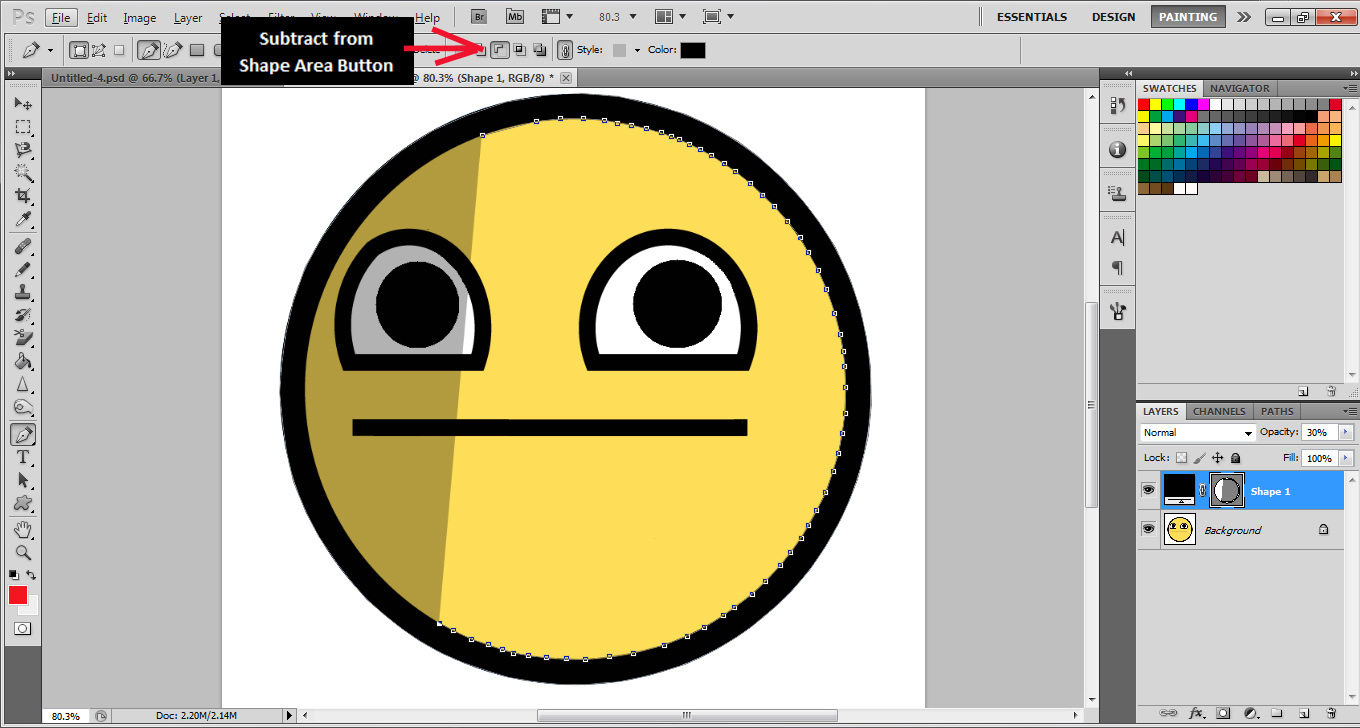Select the Custom Shape tool
Image resolution: width=1360 pixels, height=728 pixels.
[x=22, y=503]
